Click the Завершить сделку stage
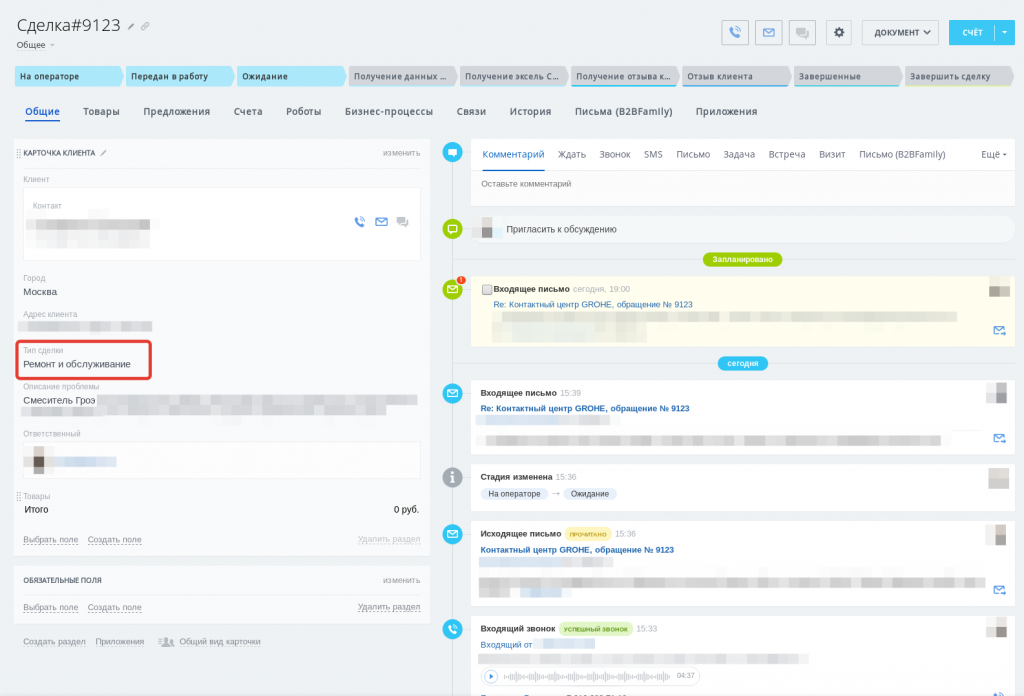 957,76
